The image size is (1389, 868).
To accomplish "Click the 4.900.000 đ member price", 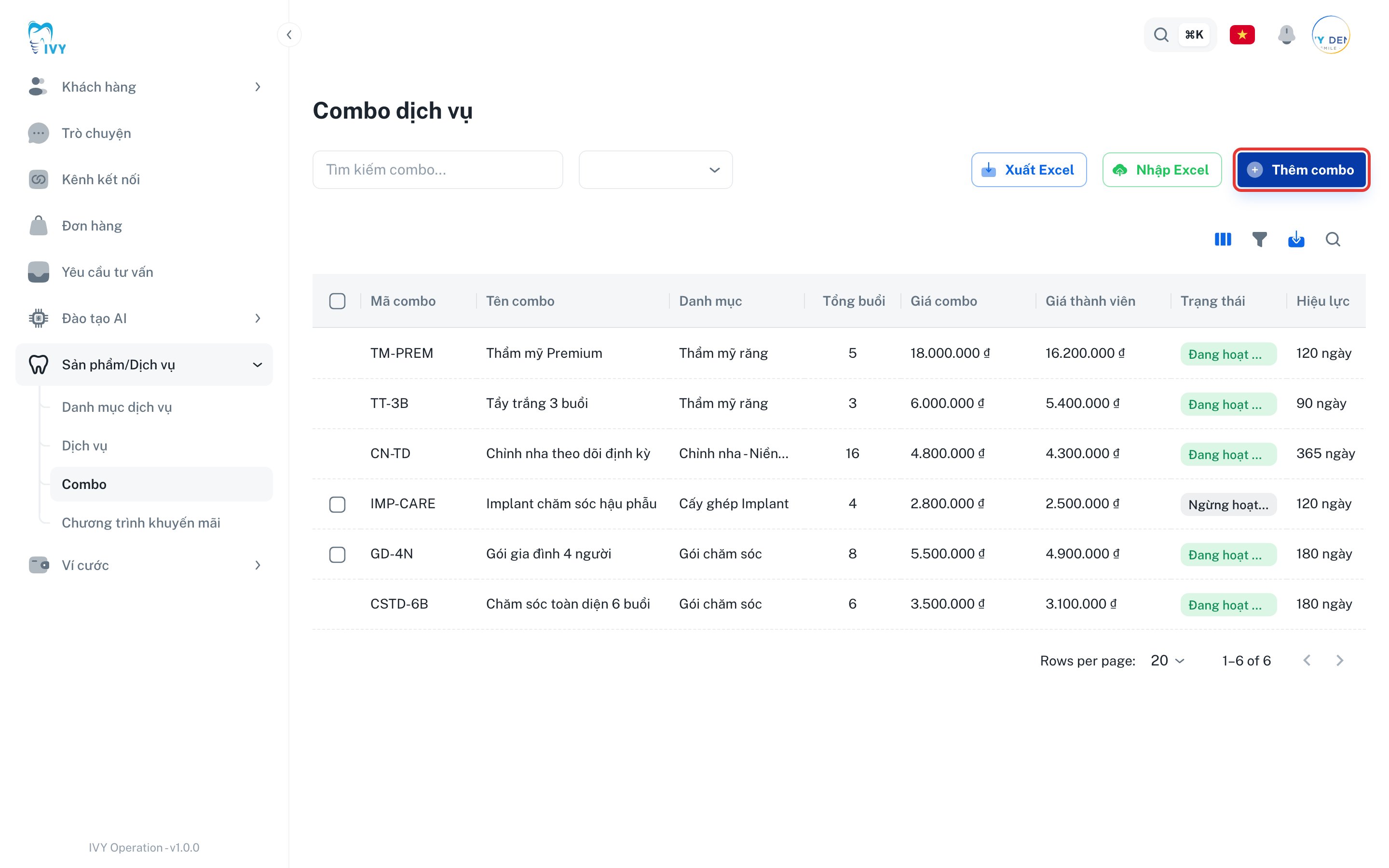I will click(1082, 554).
